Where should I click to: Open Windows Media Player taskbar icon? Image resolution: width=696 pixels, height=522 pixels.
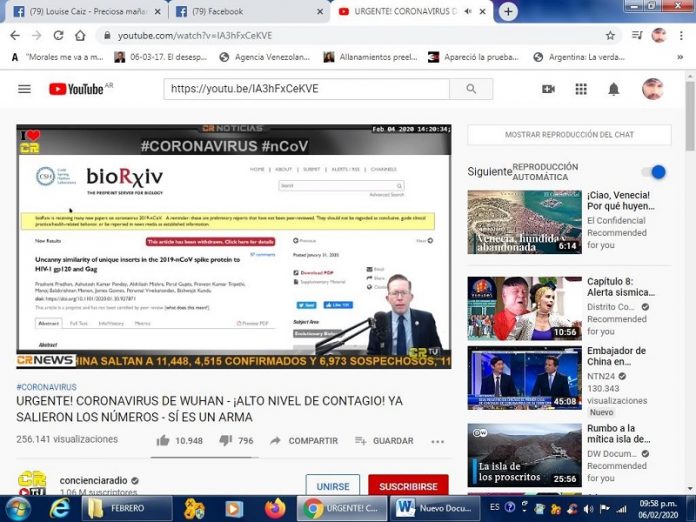[233, 509]
